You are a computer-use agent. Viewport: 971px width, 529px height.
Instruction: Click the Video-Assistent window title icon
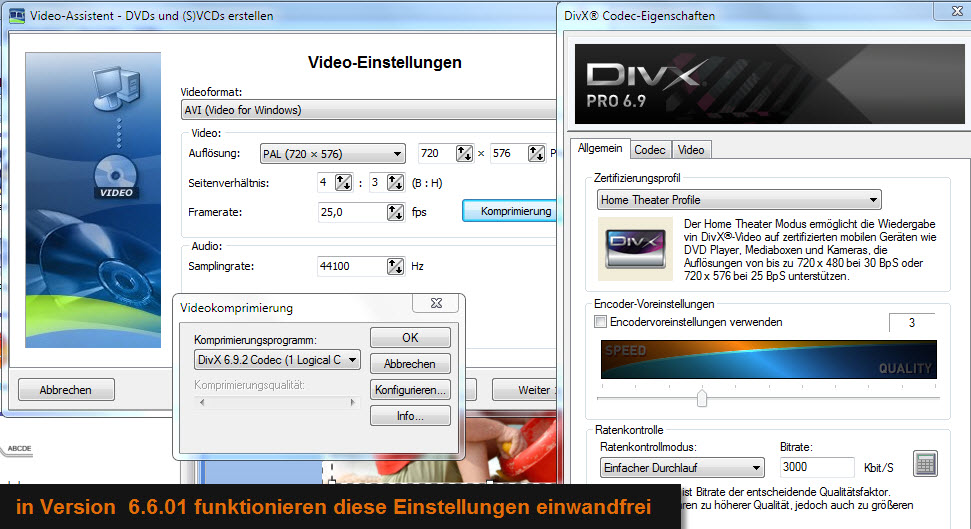click(x=17, y=15)
